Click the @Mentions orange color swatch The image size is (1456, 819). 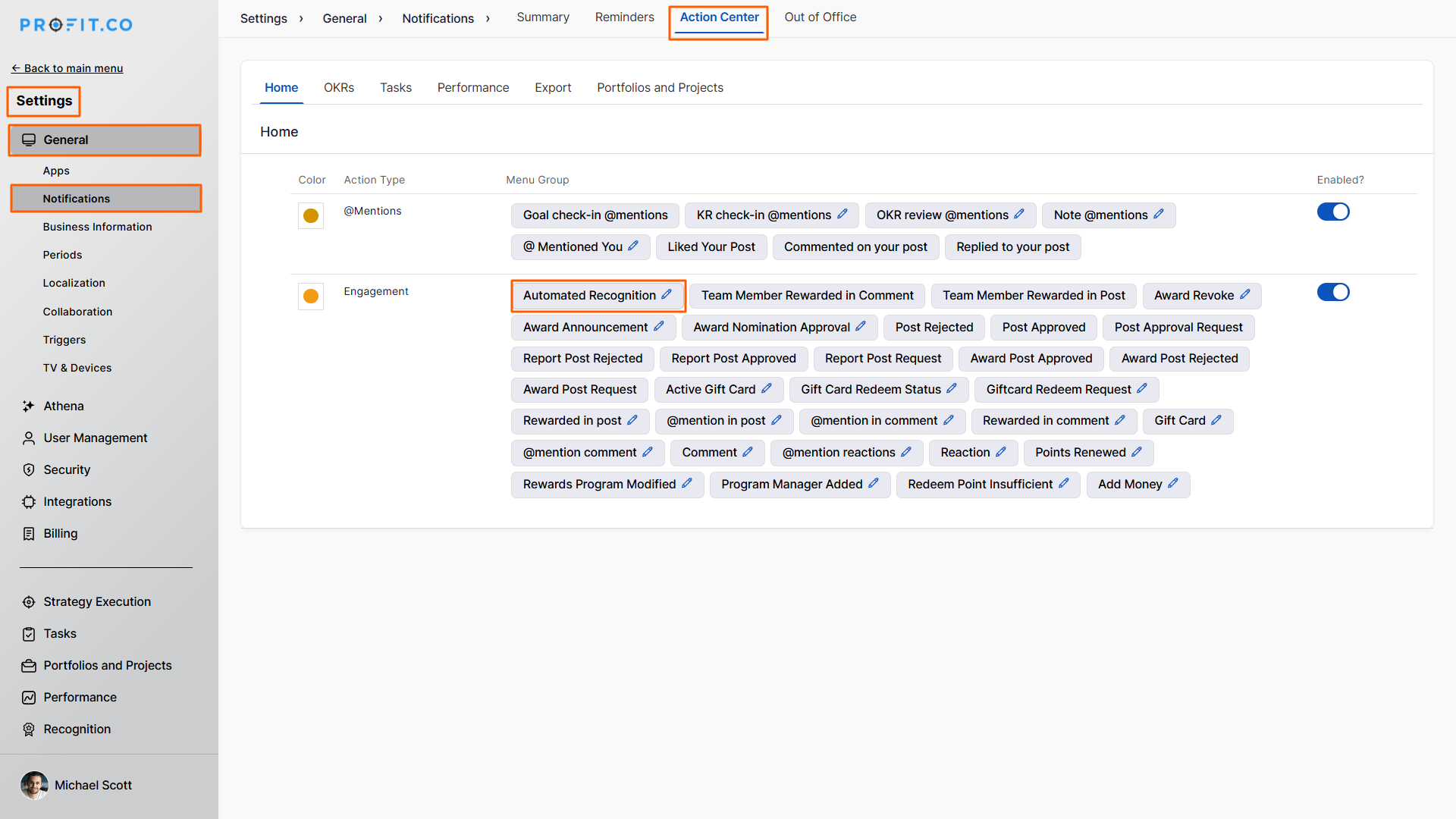coord(311,216)
